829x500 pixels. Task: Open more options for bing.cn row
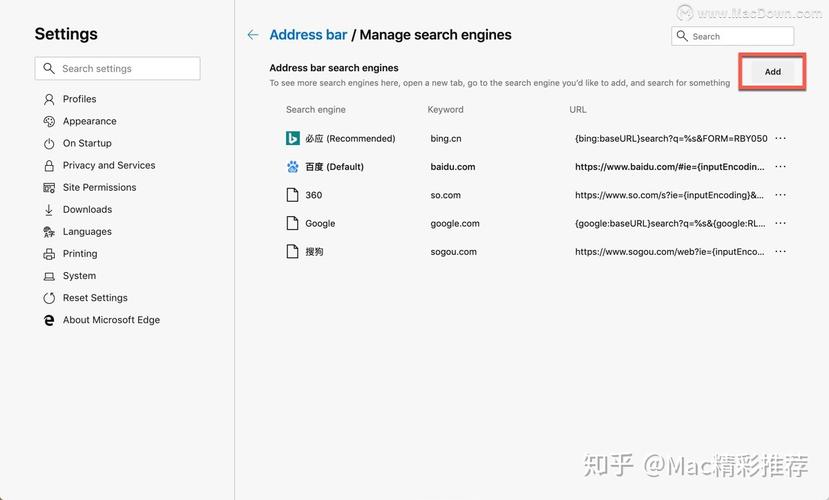click(780, 138)
